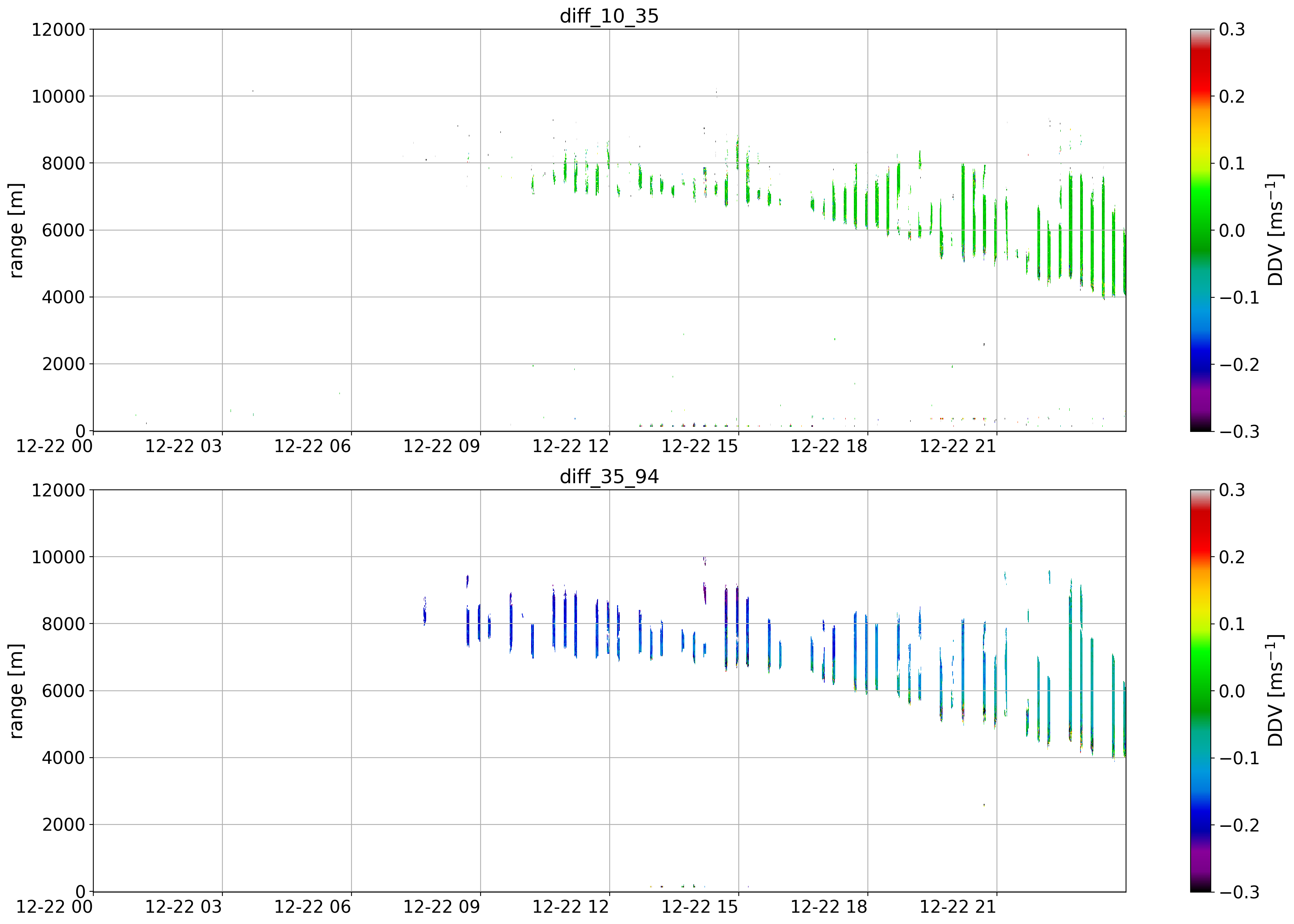Image resolution: width=1294 pixels, height=924 pixels.
Task: Click the 12000 tick on bottom plot
Action: (58, 490)
